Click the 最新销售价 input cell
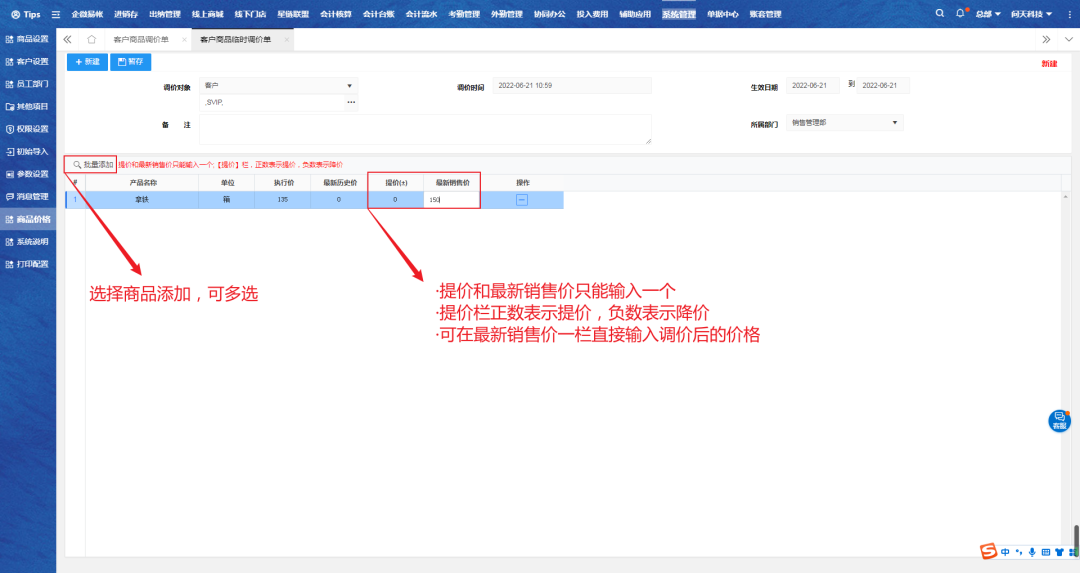 (452, 200)
